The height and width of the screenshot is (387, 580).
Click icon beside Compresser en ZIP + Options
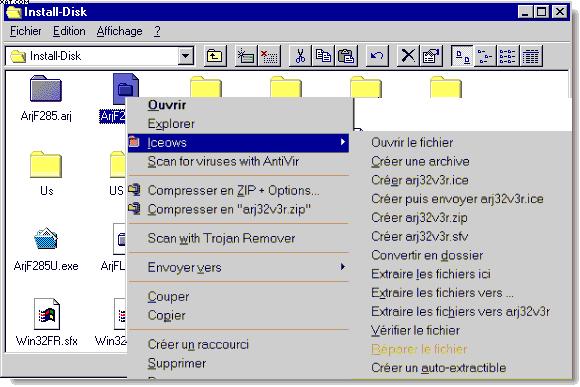click(134, 189)
